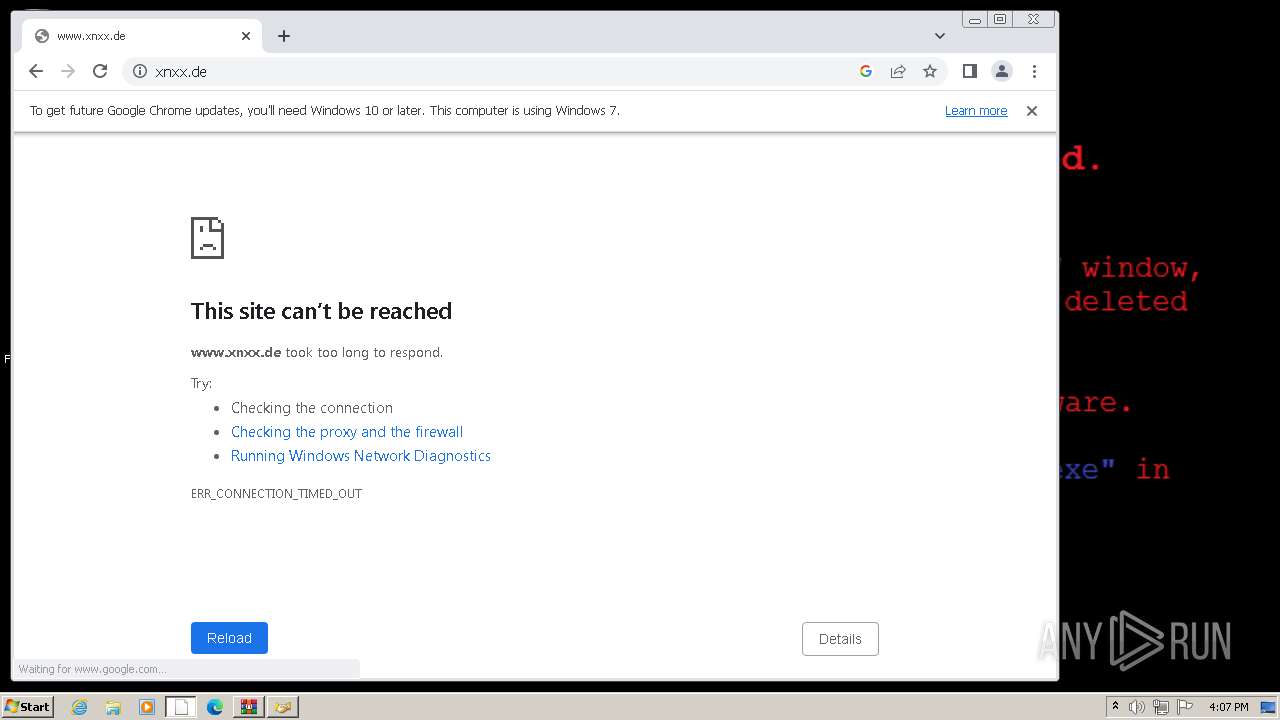The width and height of the screenshot is (1280, 720).
Task: Open the profile avatar menu
Action: click(1001, 71)
